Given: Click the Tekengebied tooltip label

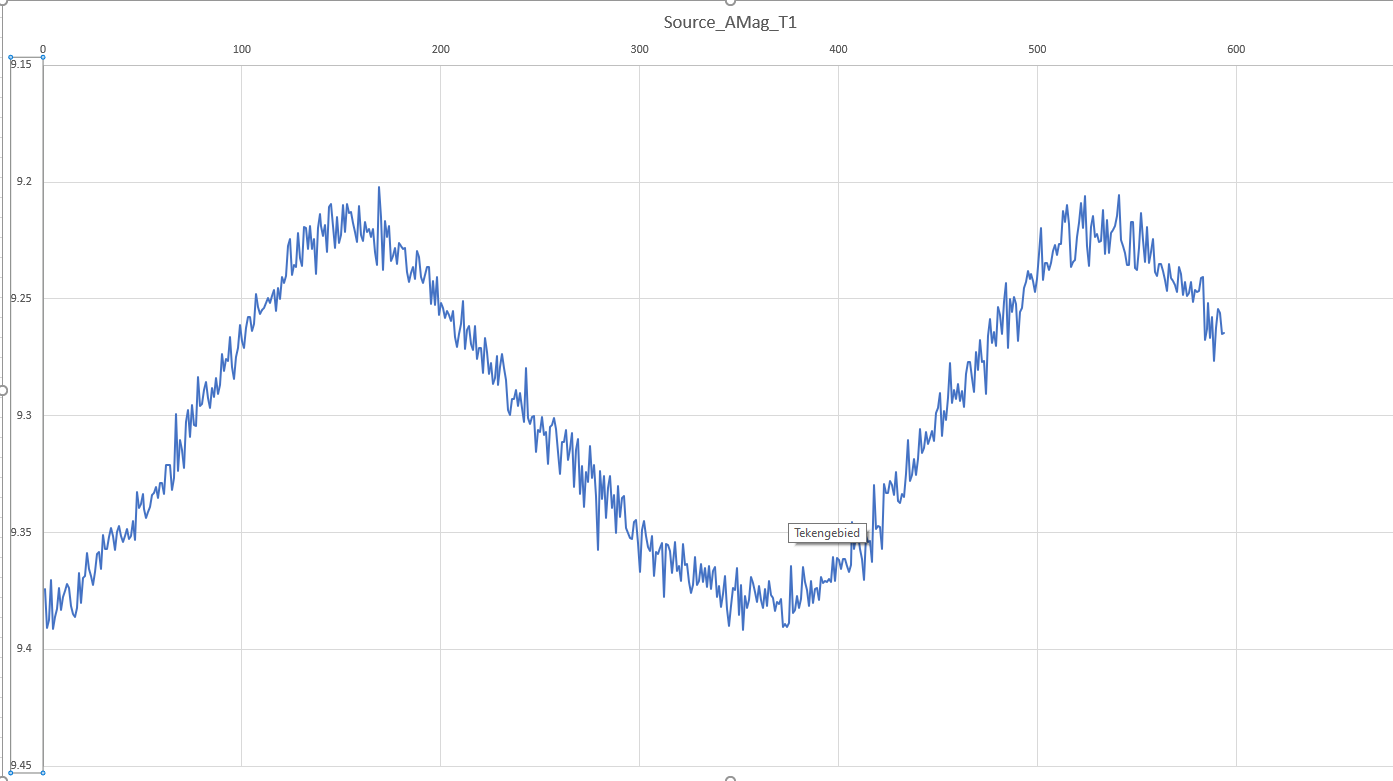Looking at the screenshot, I should pos(826,533).
